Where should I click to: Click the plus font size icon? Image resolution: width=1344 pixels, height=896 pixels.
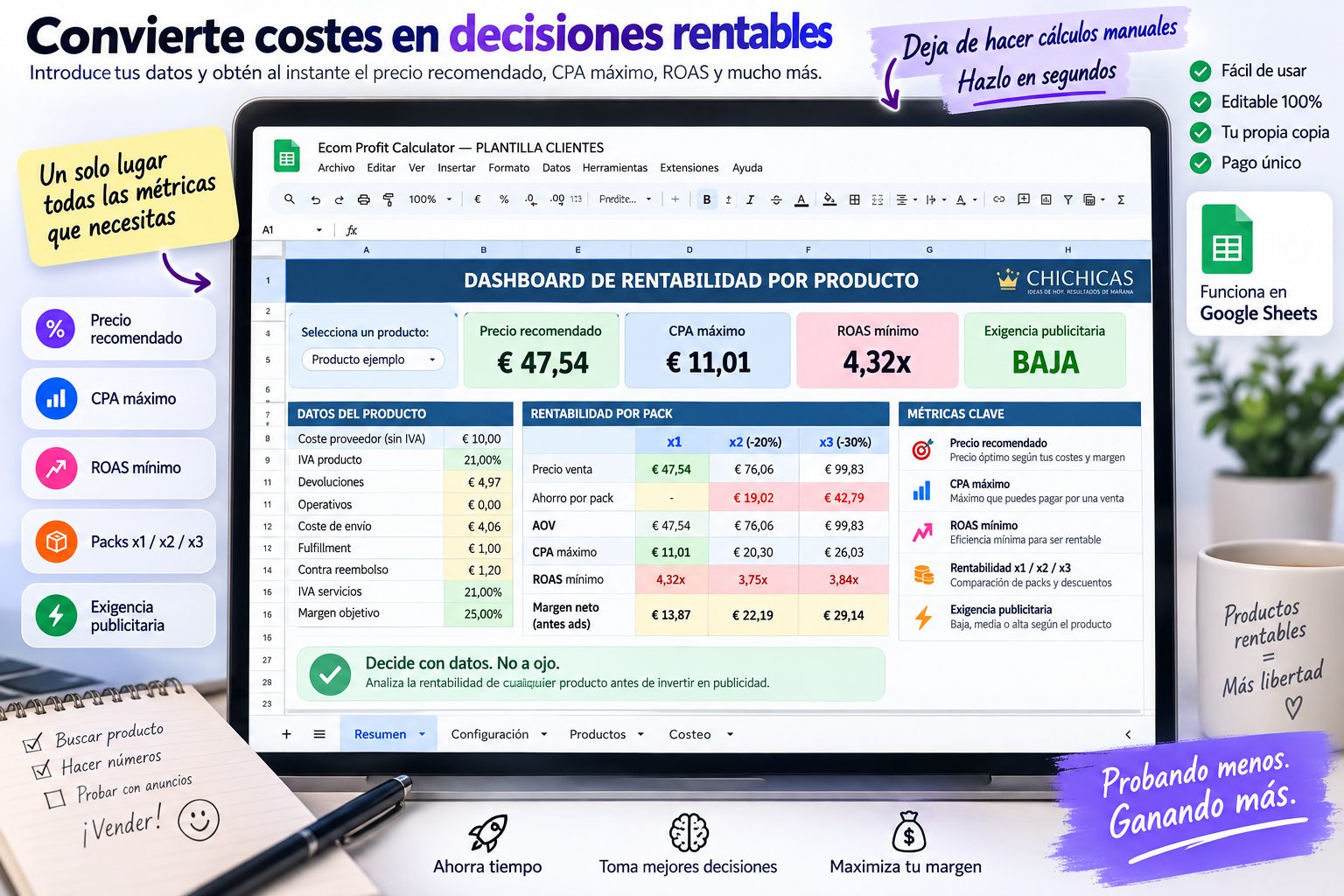675,199
